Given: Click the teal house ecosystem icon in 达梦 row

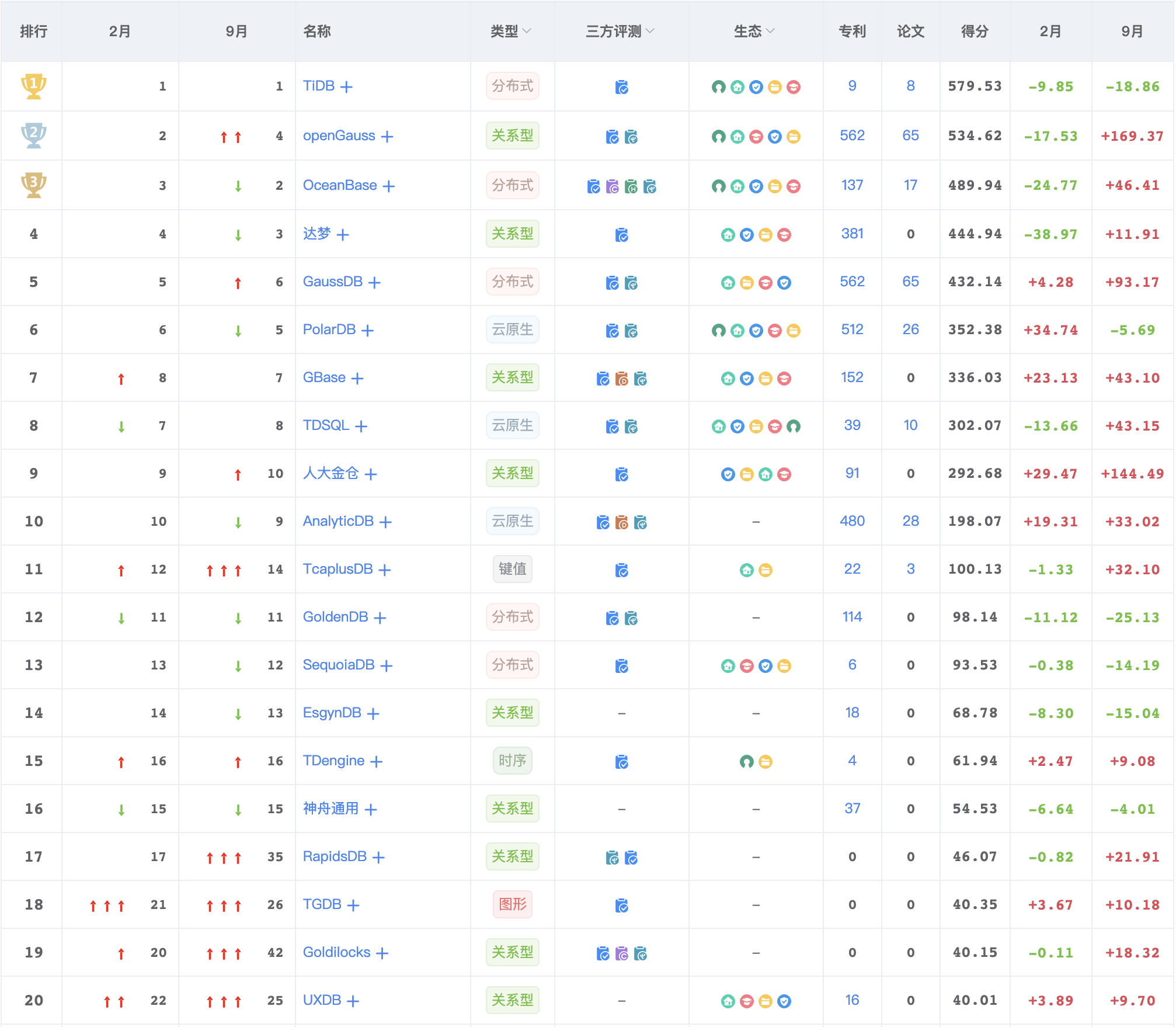Looking at the screenshot, I should 728,235.
